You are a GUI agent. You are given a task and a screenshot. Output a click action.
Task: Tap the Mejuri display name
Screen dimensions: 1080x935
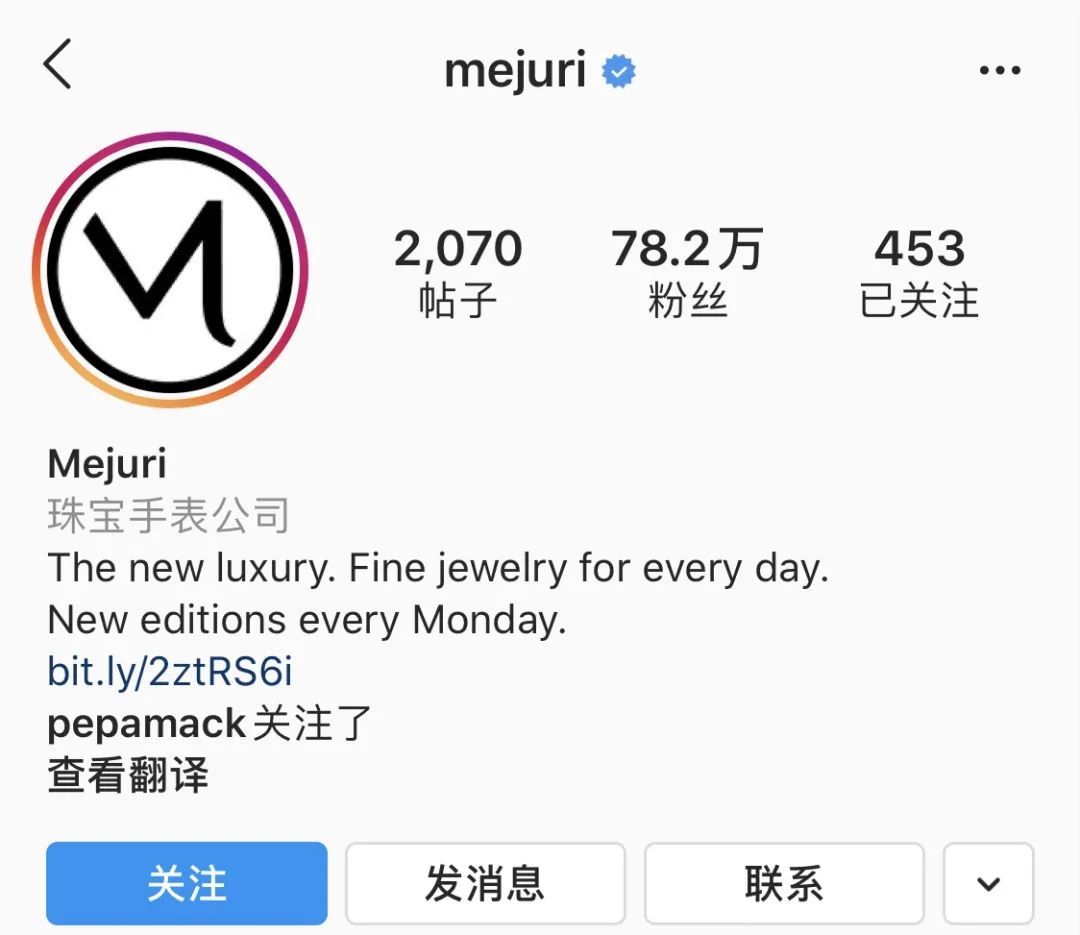(x=107, y=463)
